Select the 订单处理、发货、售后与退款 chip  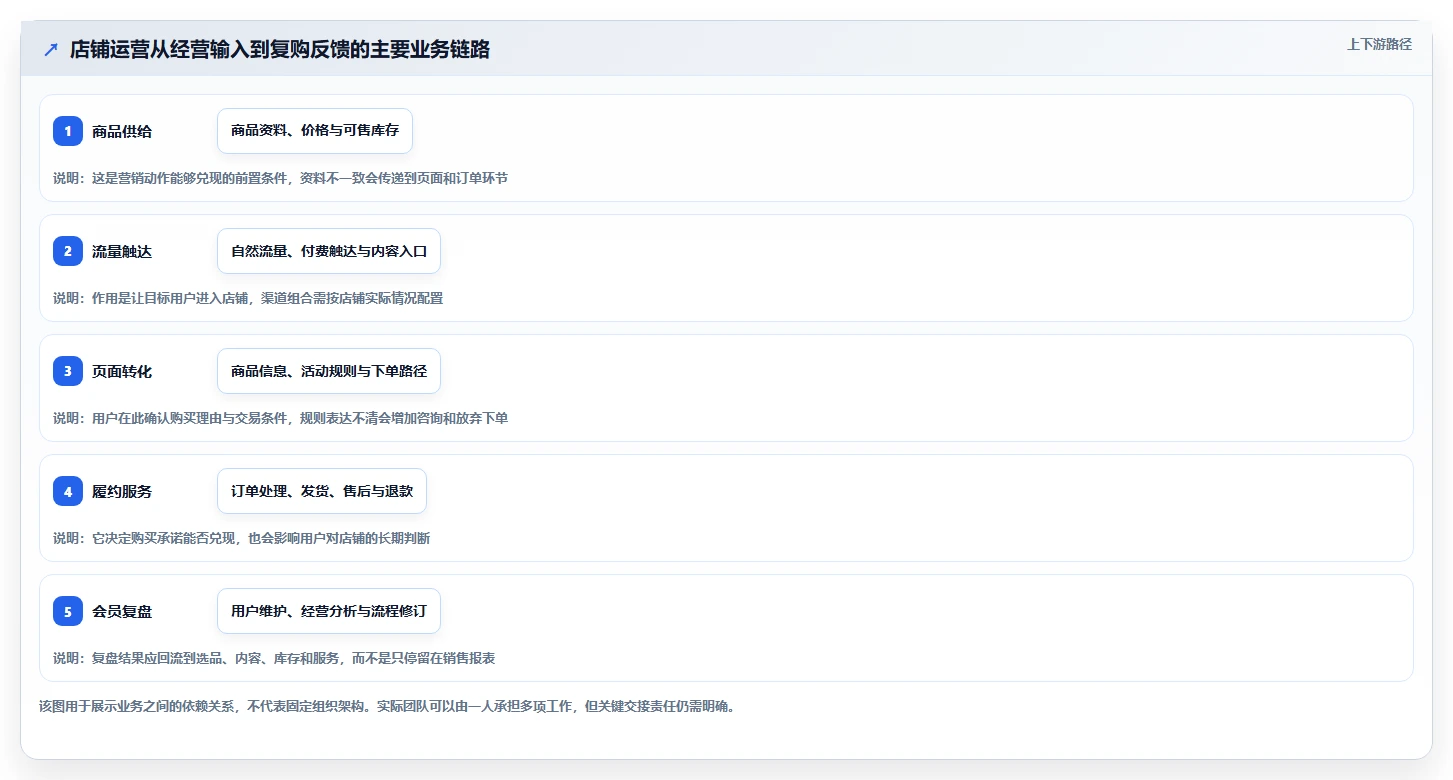322,491
